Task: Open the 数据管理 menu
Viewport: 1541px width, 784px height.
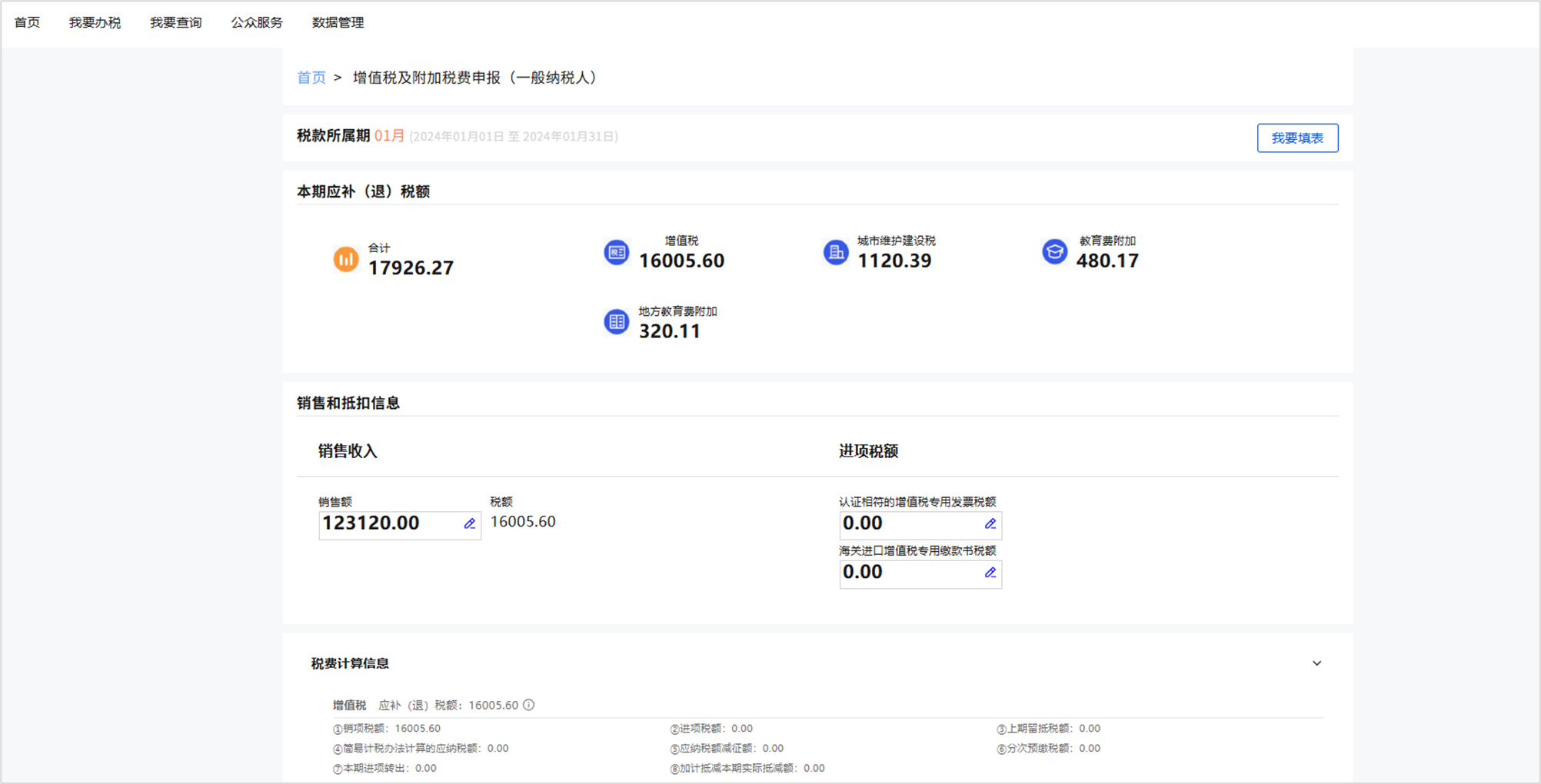Action: tap(338, 23)
